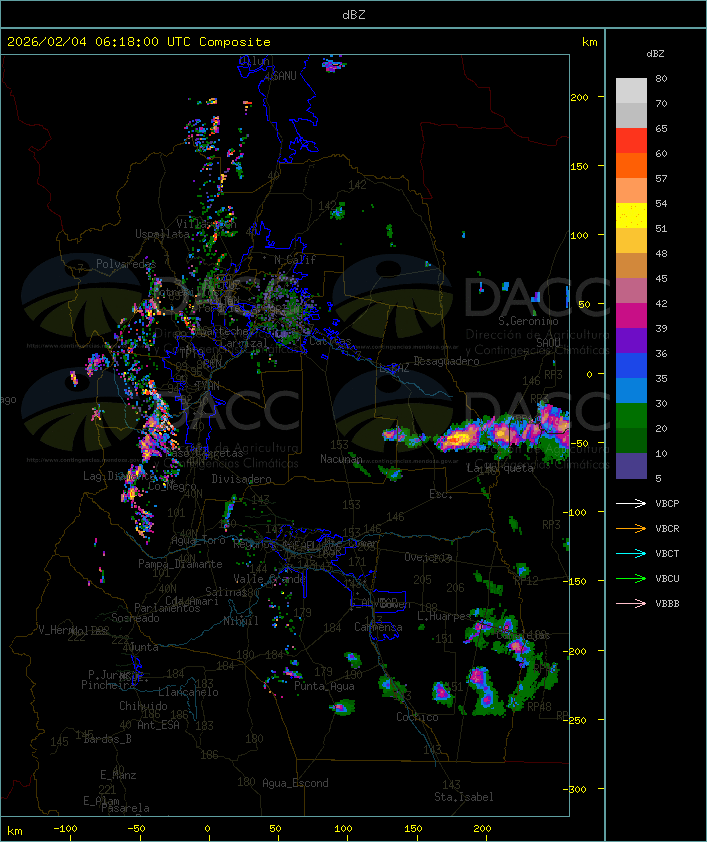This screenshot has width=707, height=842.
Task: Pick the light blue 30–35 dBZ swatch
Action: (x=631, y=390)
